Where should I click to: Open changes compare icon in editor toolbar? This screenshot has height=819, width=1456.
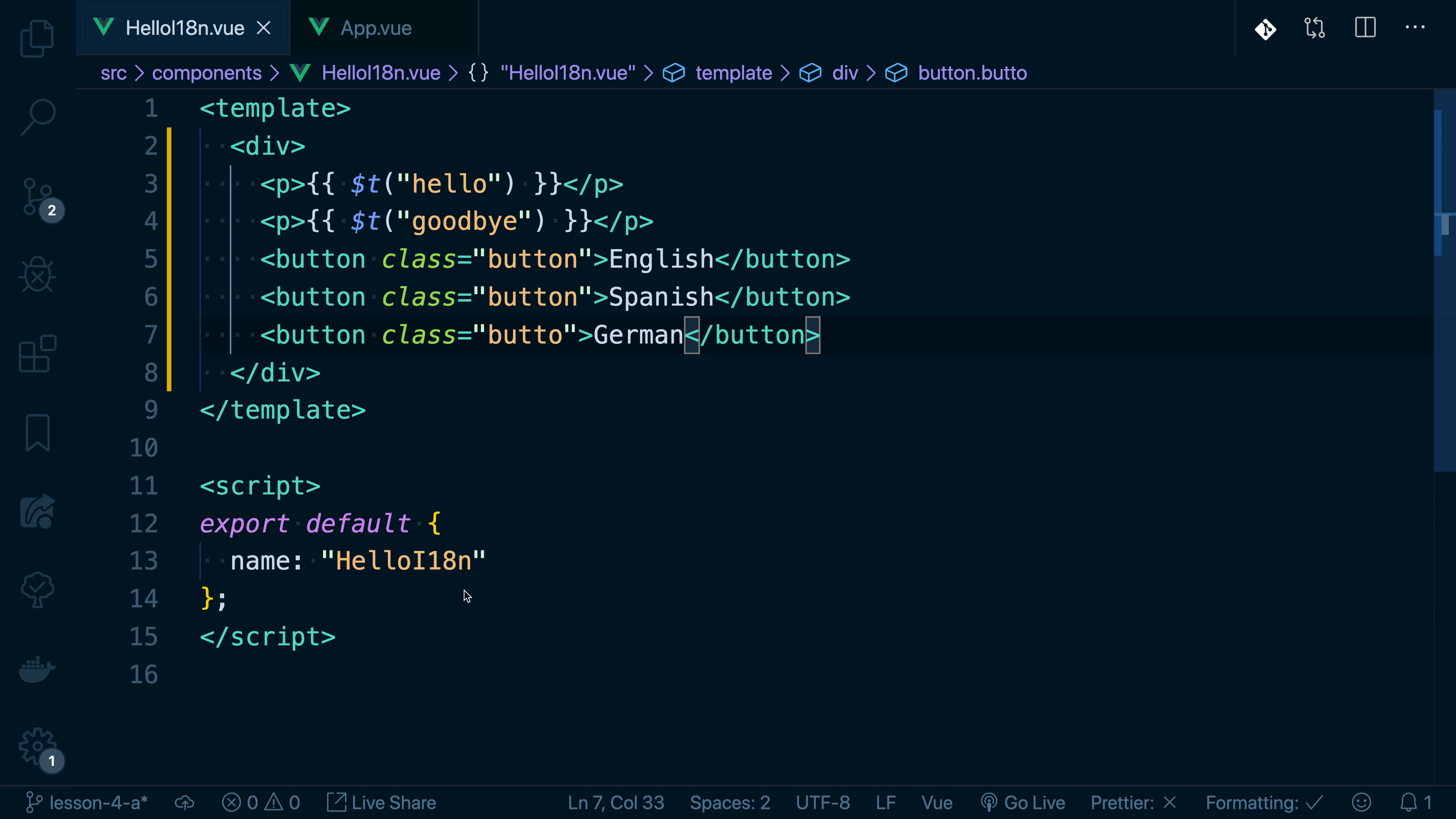(1315, 28)
